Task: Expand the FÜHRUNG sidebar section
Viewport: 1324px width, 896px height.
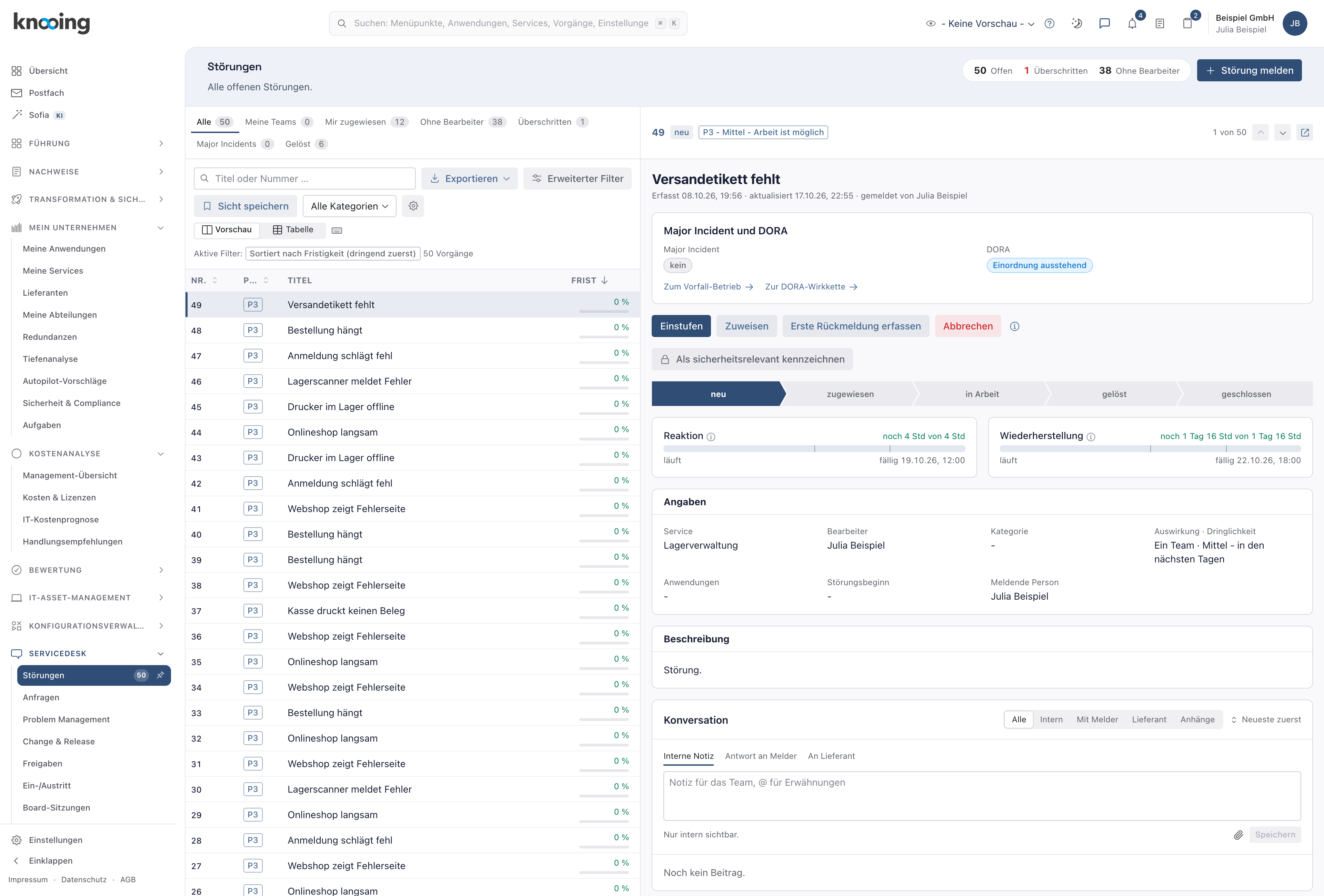Action: pos(88,143)
